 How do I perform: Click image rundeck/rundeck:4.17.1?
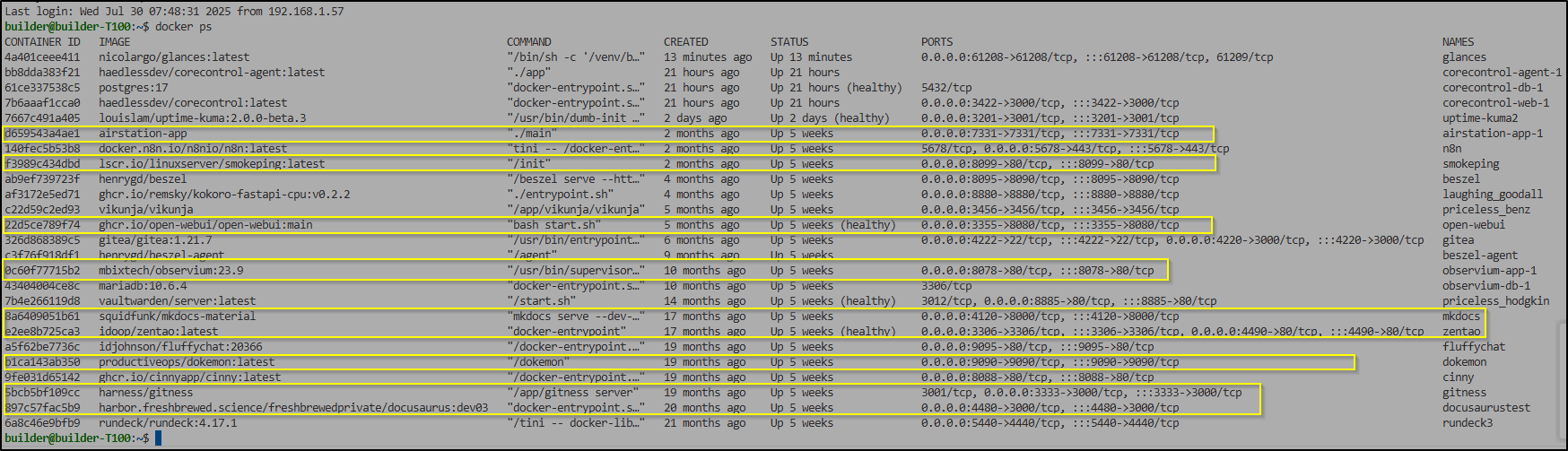click(x=168, y=423)
